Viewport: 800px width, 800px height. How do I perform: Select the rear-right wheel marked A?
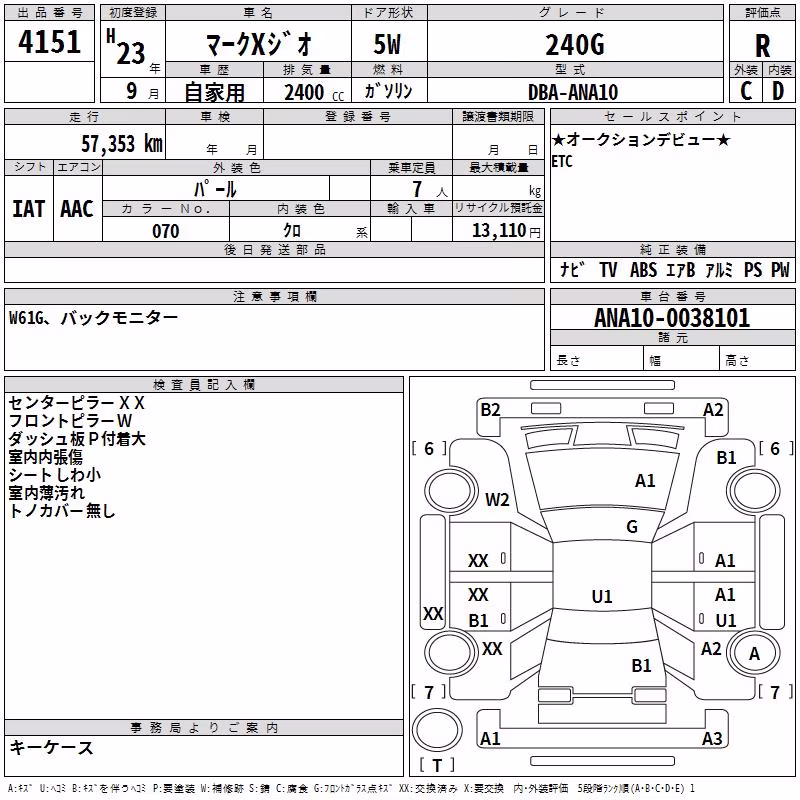[754, 654]
